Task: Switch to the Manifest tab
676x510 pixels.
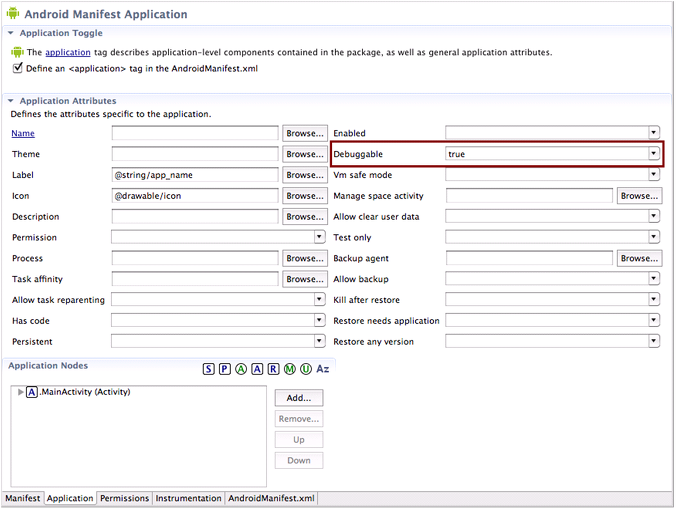Action: [x=23, y=499]
